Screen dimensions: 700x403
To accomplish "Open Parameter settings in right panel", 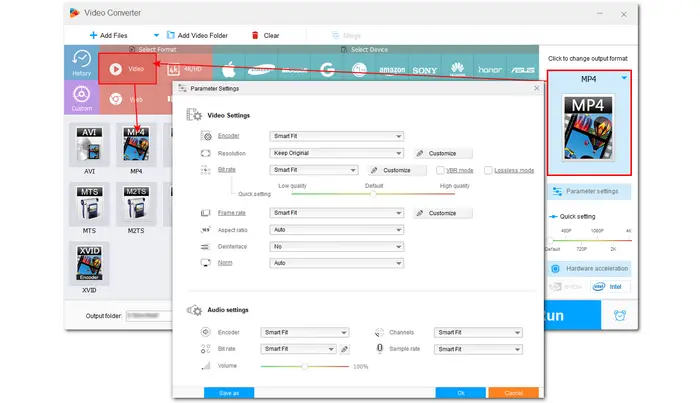I will [x=589, y=191].
